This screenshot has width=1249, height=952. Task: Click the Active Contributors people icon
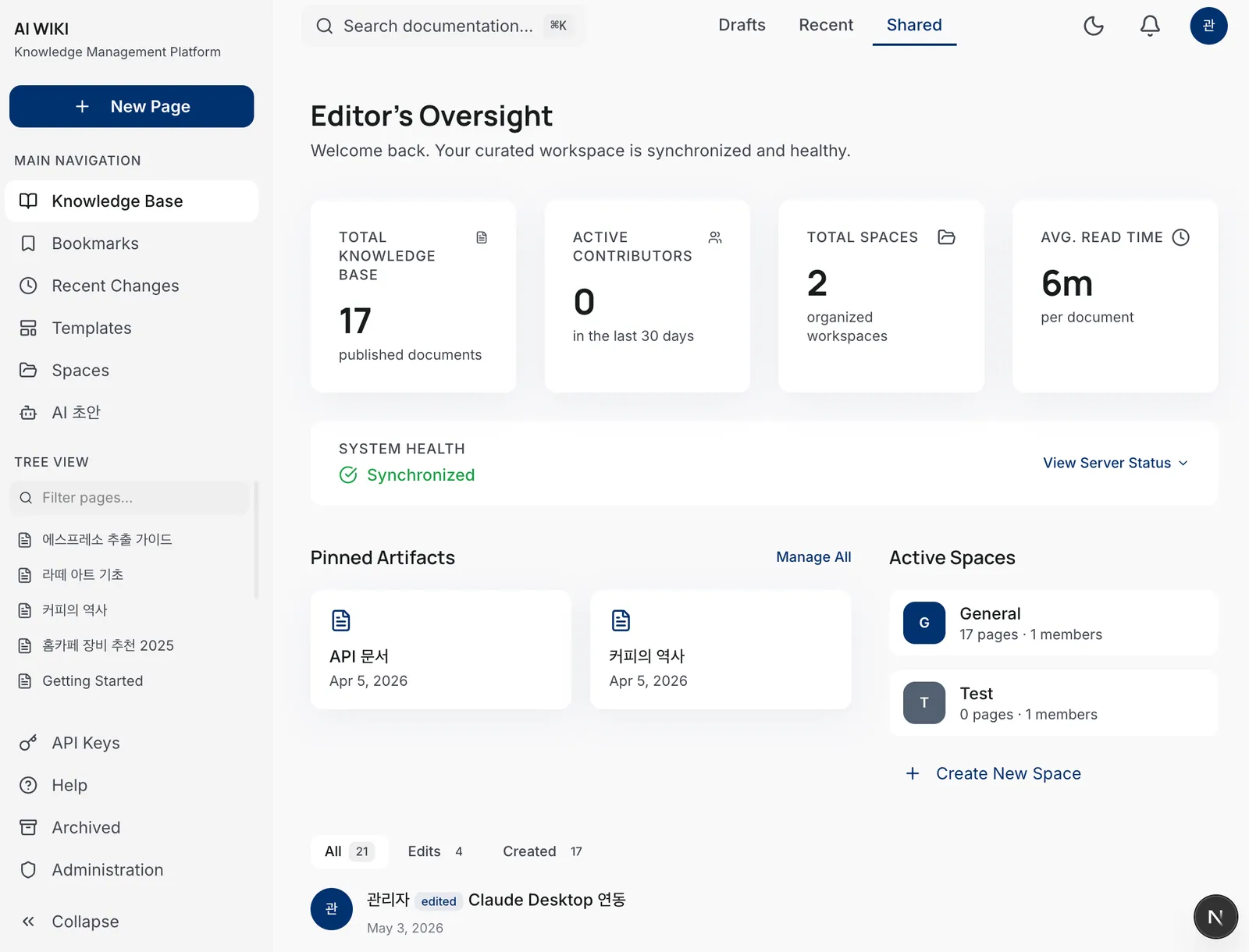pos(715,237)
